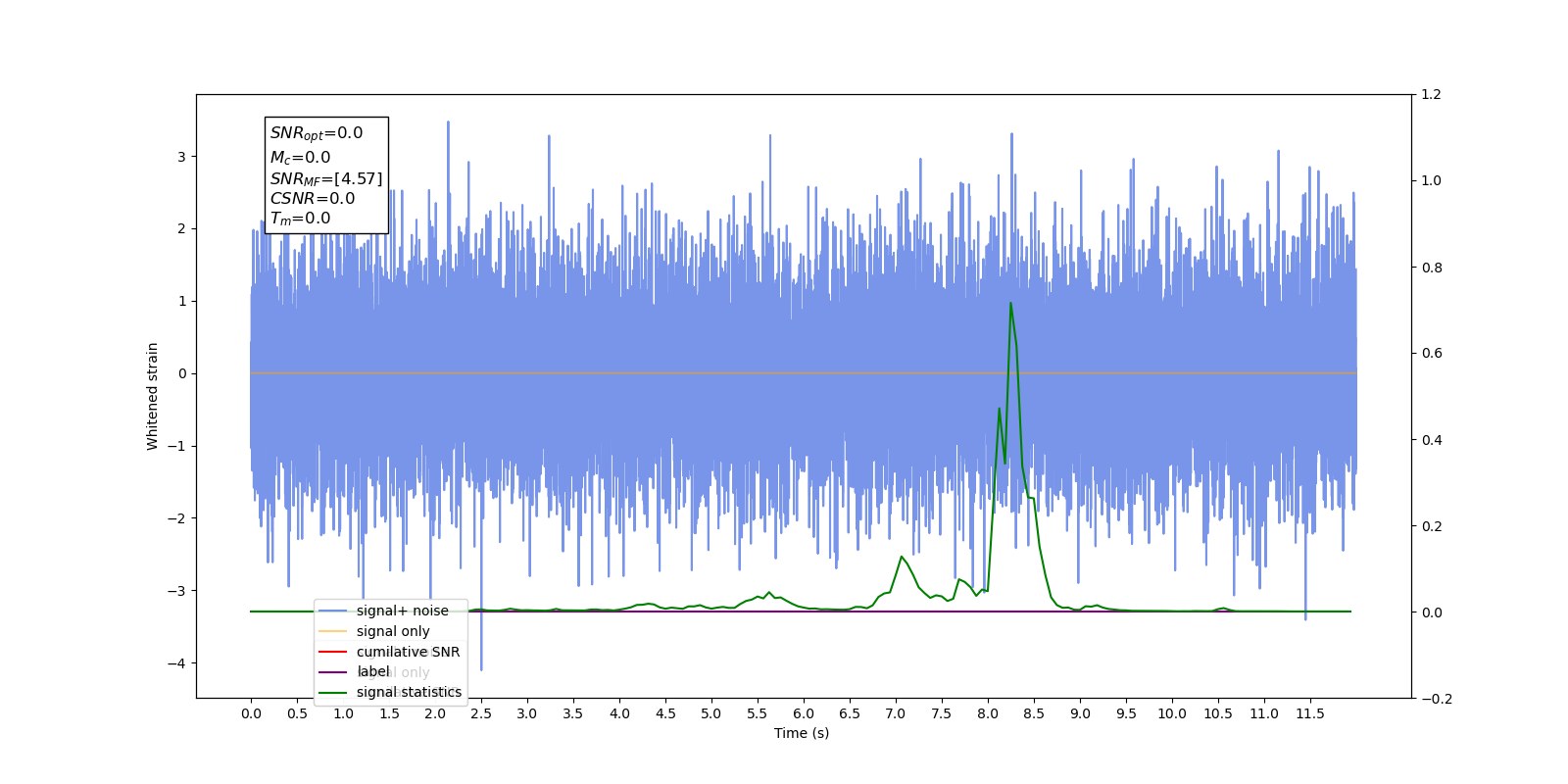Click the x-axis tick label 2.5
Image resolution: width=1568 pixels, height=784 pixels.
click(481, 713)
